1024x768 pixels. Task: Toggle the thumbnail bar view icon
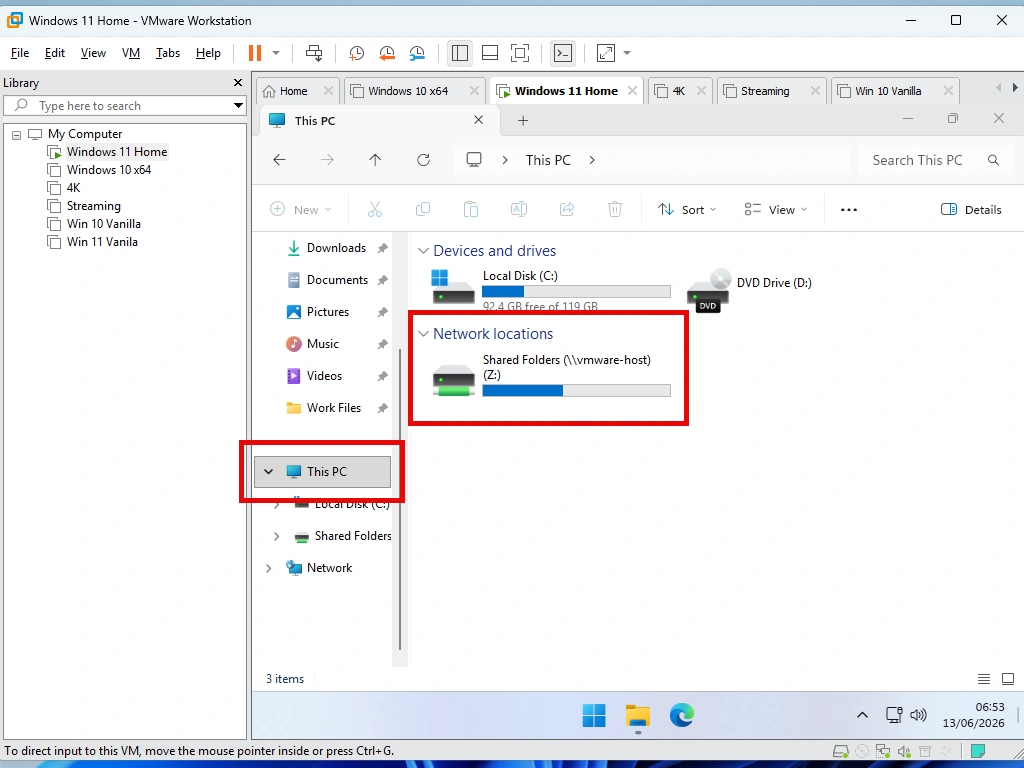[x=490, y=53]
